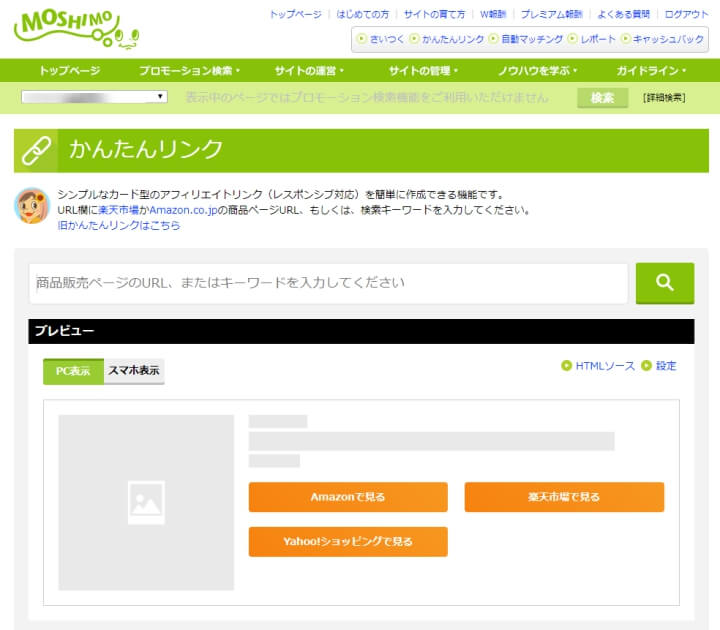Switch to PC表示 tab
This screenshot has width=720, height=630.
click(73, 371)
